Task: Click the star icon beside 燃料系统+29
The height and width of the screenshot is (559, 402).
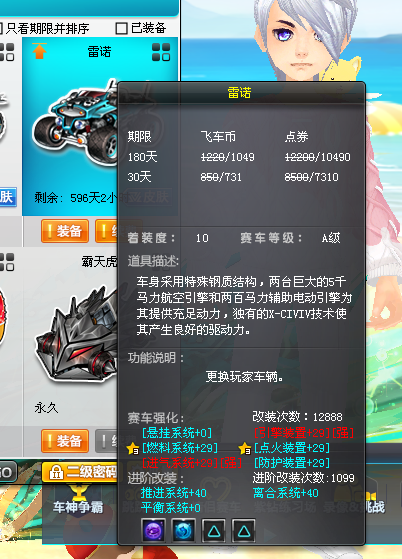Action: click(133, 448)
